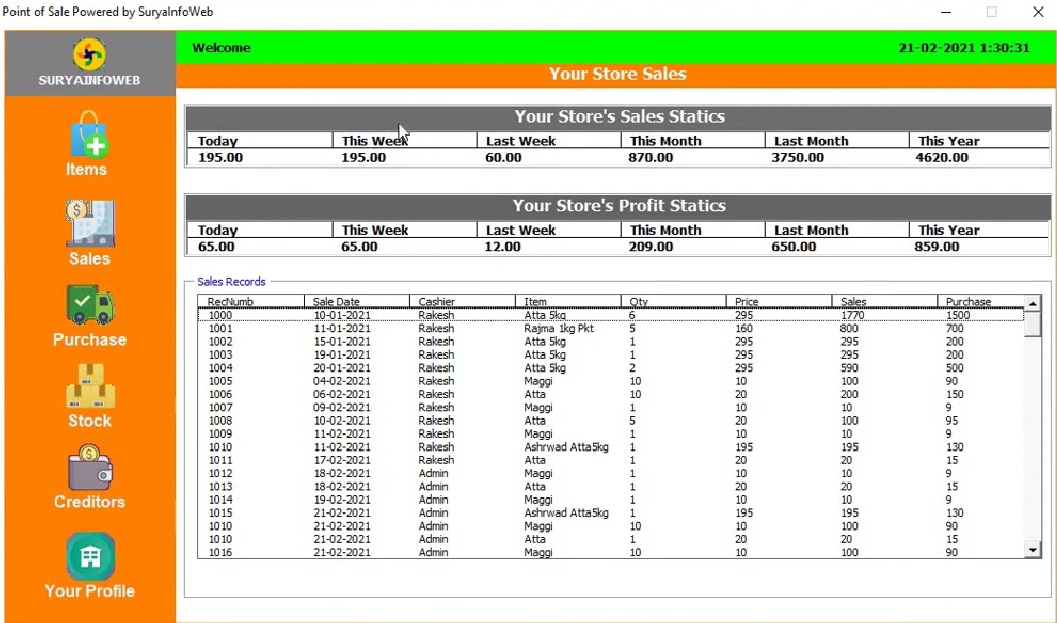Click the scrollbar up arrow
This screenshot has width=1057, height=623.
pos(1032,301)
